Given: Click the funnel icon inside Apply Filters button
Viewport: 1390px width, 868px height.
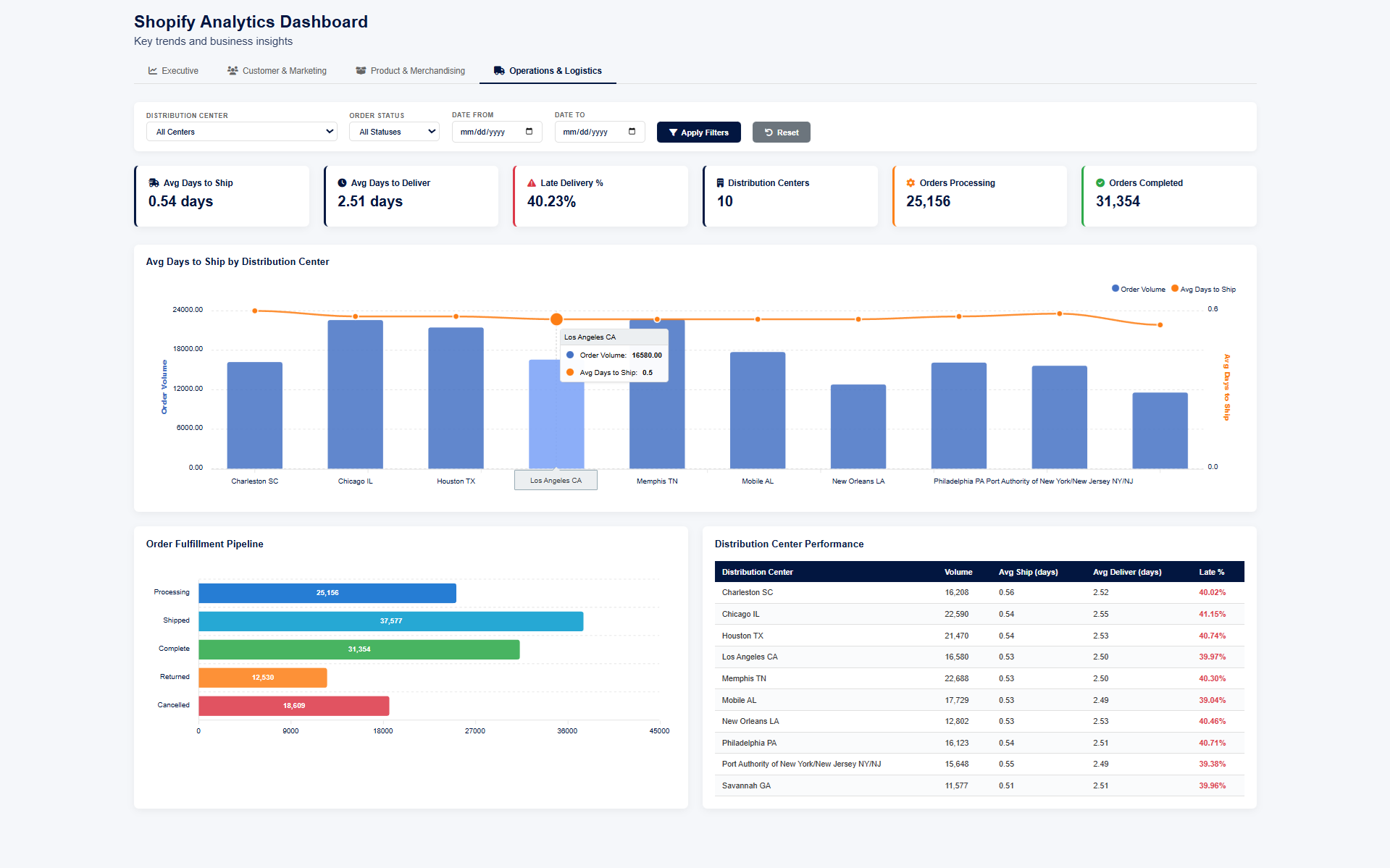Looking at the screenshot, I should tap(675, 132).
